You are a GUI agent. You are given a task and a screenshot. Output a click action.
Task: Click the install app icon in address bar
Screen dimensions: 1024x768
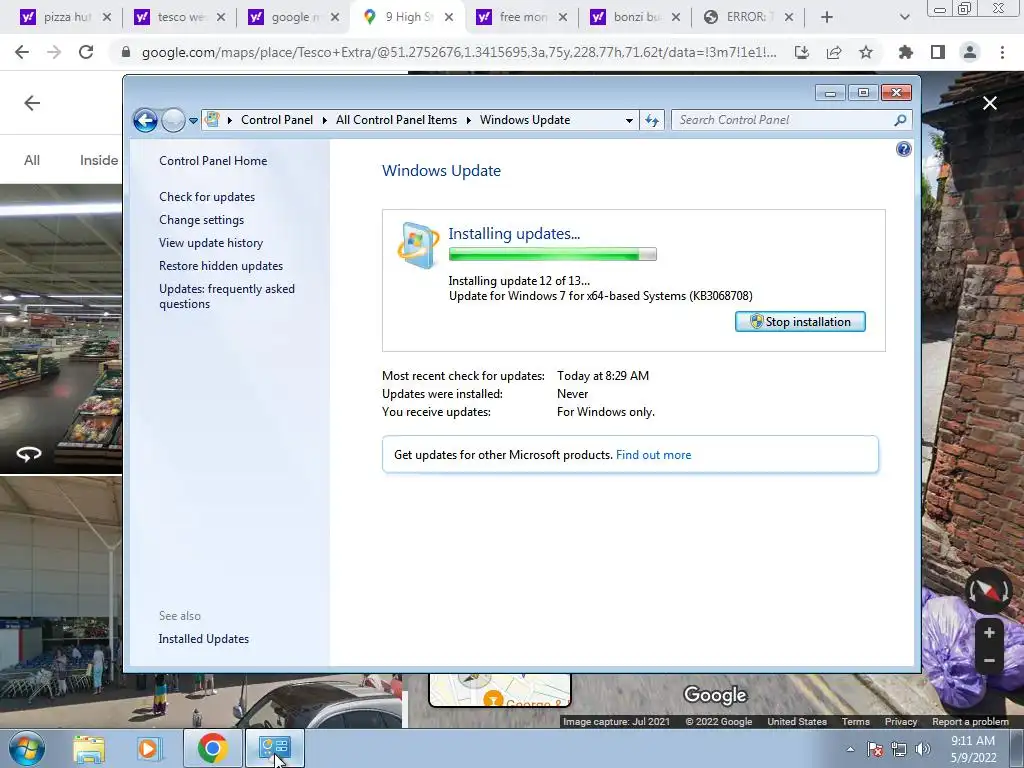click(x=801, y=52)
